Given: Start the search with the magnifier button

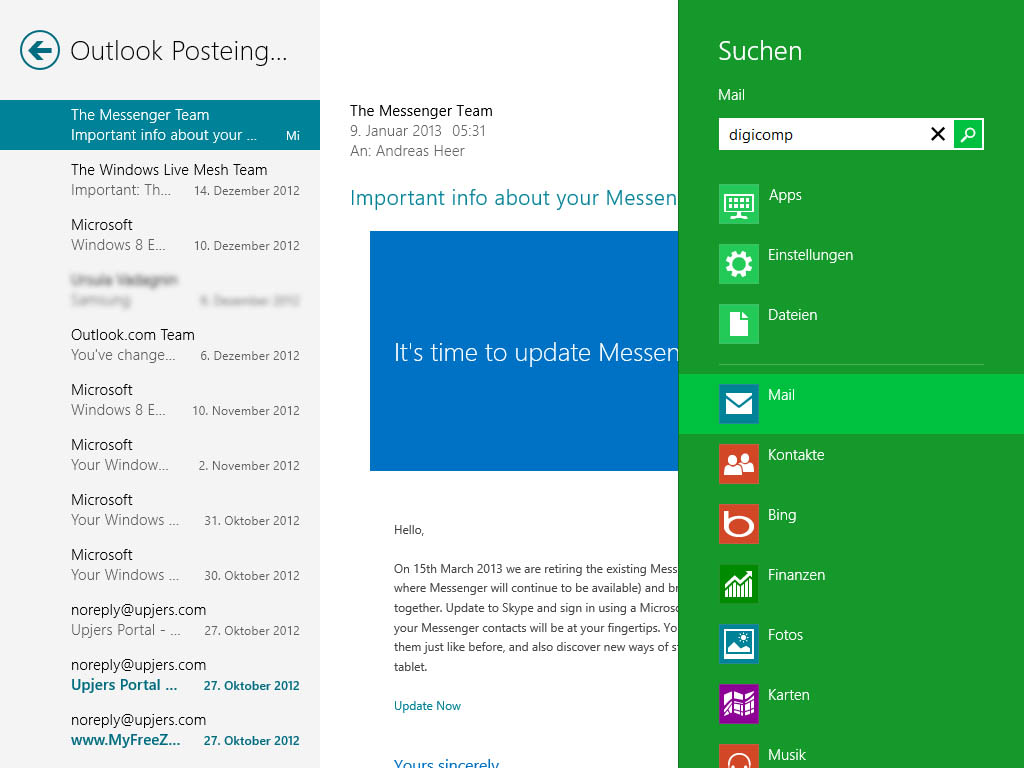Looking at the screenshot, I should (967, 133).
